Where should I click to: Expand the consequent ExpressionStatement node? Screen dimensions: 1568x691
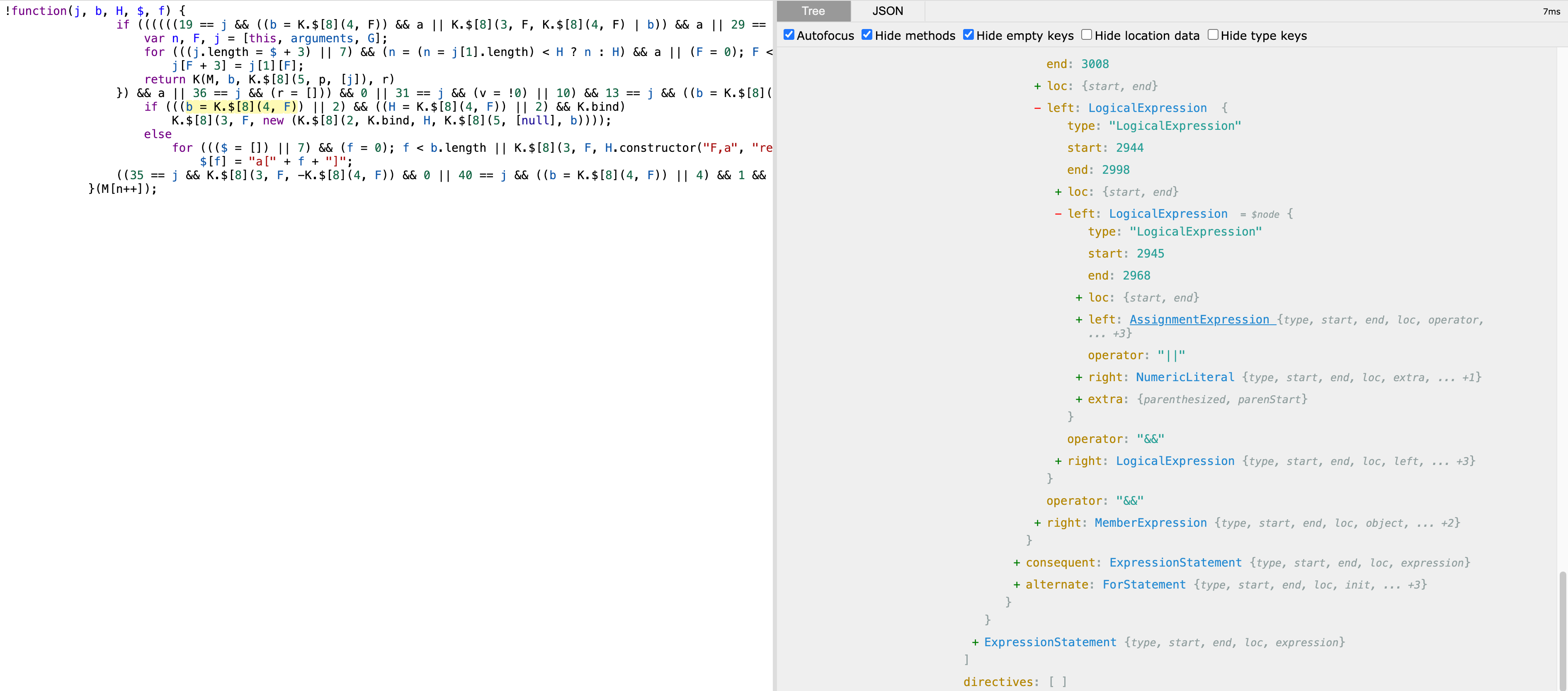[1017, 563]
